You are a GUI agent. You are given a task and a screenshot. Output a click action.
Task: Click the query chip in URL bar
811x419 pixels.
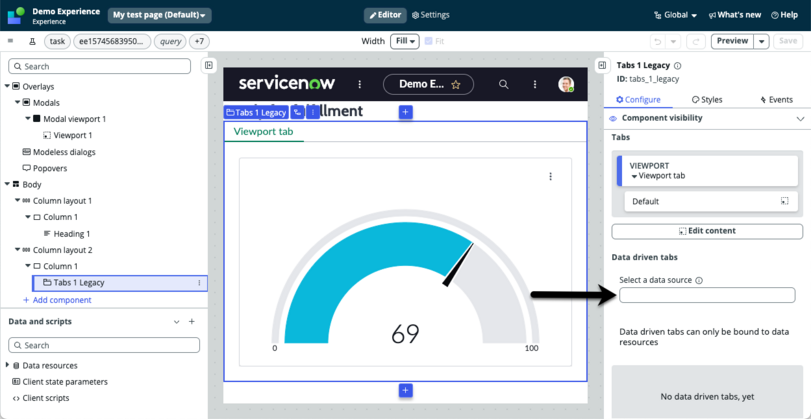coord(170,42)
